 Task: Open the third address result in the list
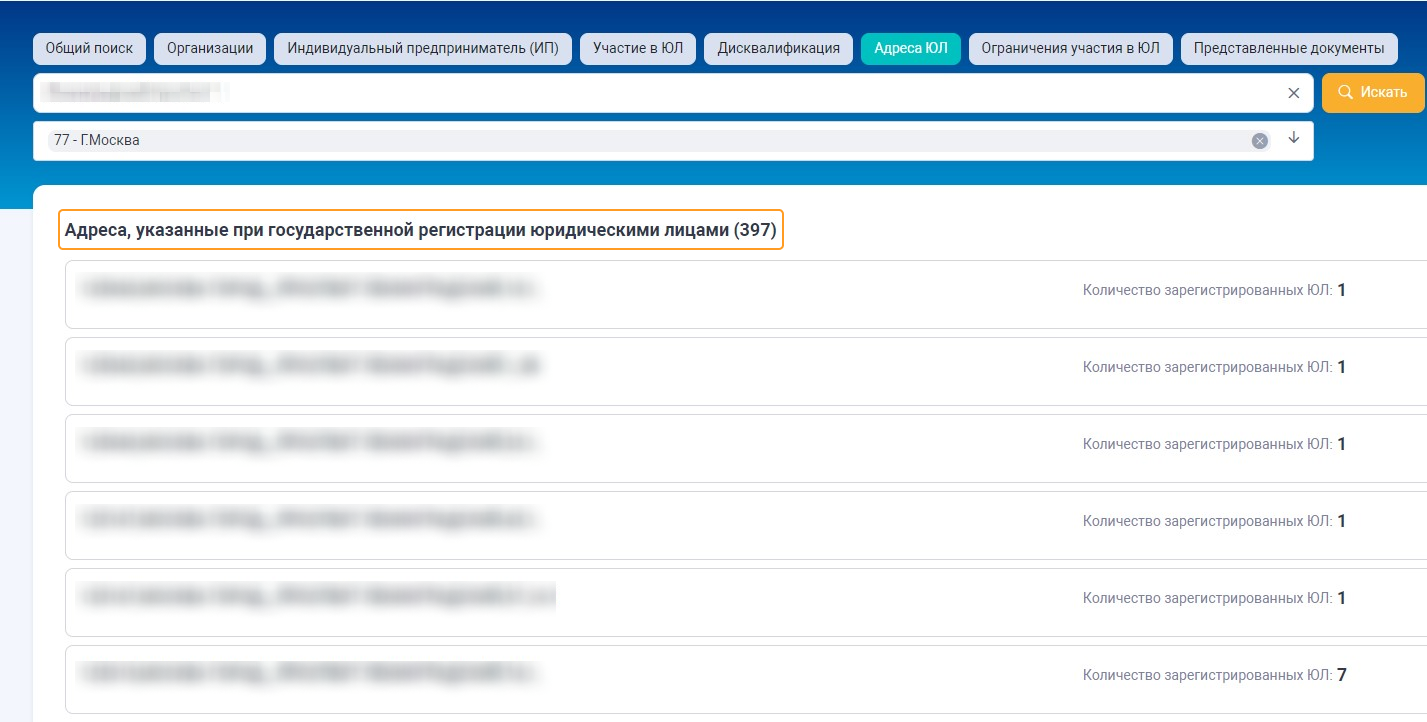[746, 448]
